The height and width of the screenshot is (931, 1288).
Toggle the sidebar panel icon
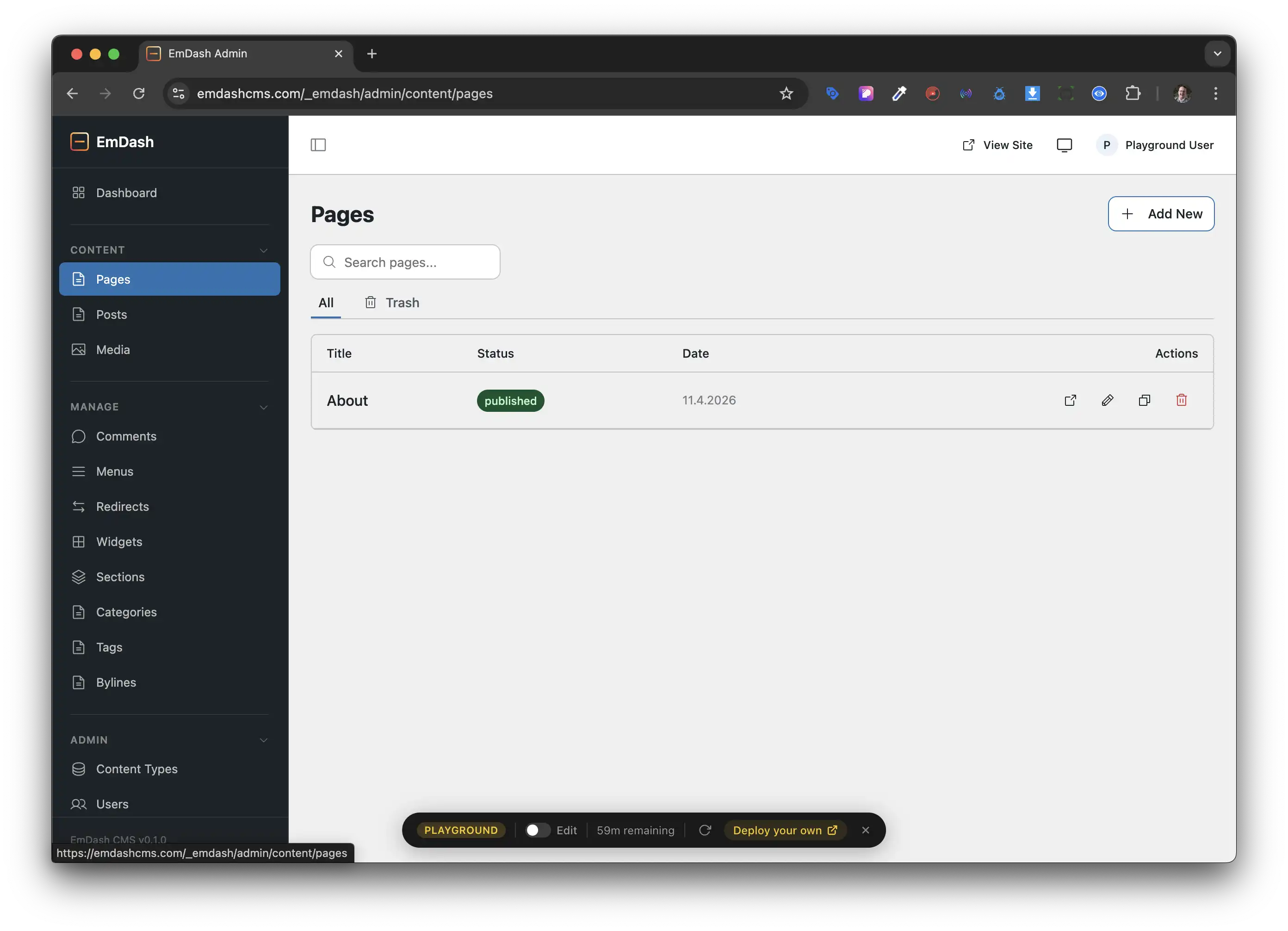coord(318,145)
